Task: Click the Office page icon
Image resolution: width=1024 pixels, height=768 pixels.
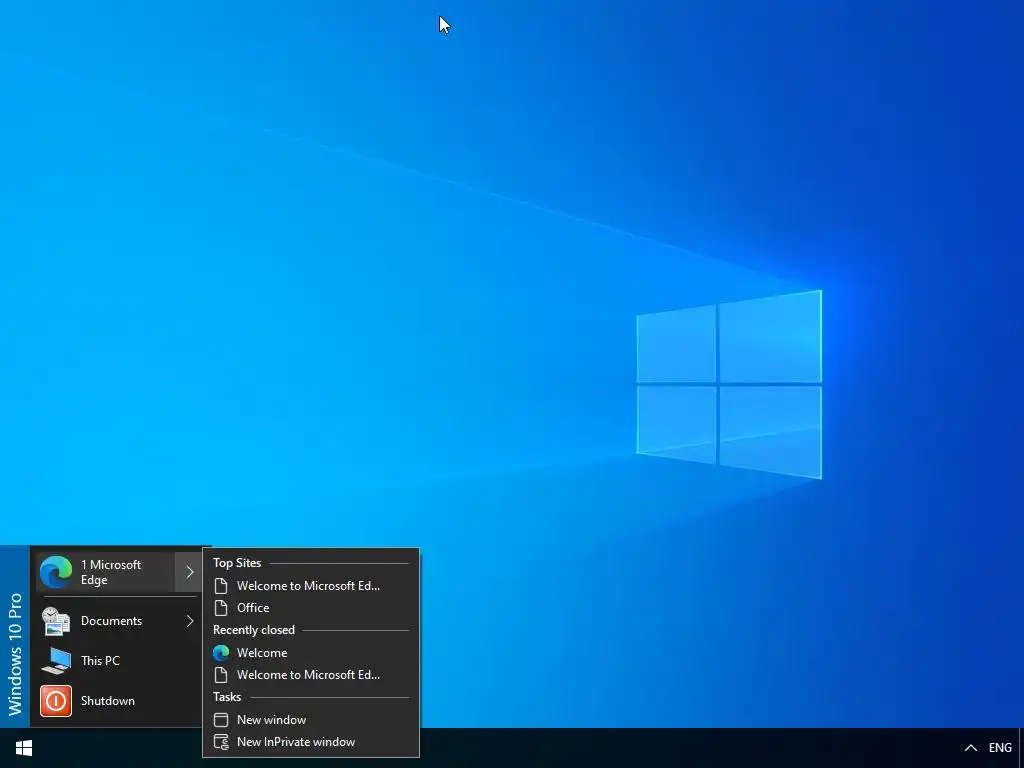Action: pyautogui.click(x=221, y=607)
